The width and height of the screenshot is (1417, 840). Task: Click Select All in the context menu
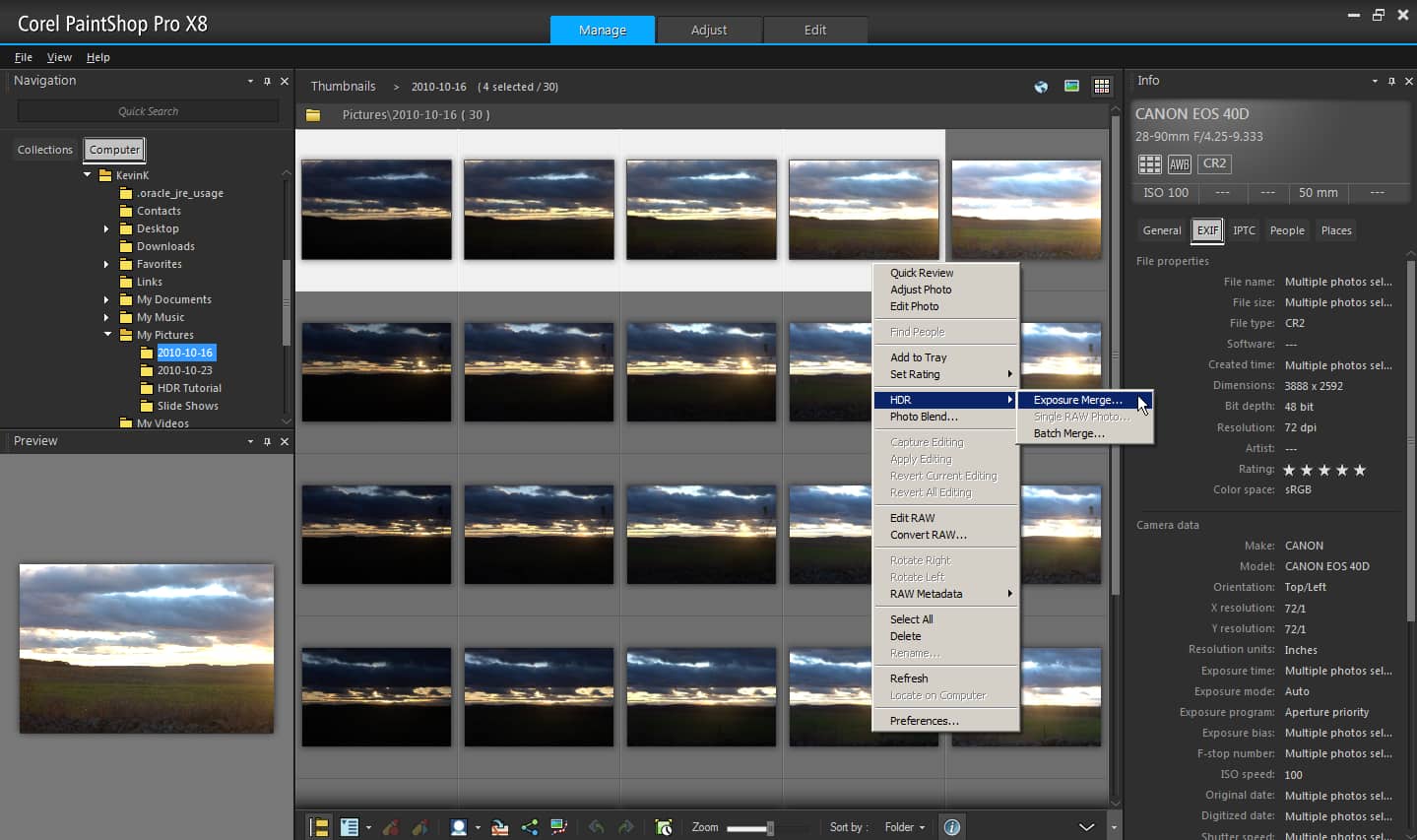tap(910, 618)
